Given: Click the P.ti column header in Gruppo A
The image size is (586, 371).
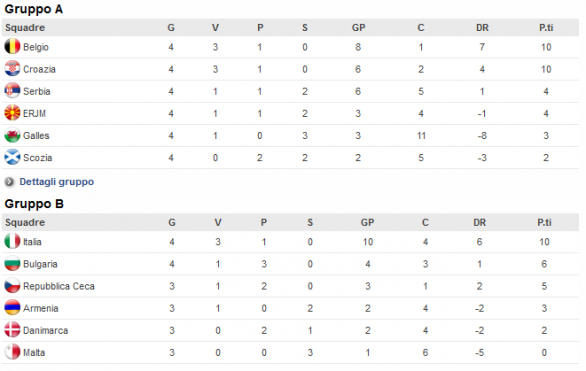Looking at the screenshot, I should (546, 28).
